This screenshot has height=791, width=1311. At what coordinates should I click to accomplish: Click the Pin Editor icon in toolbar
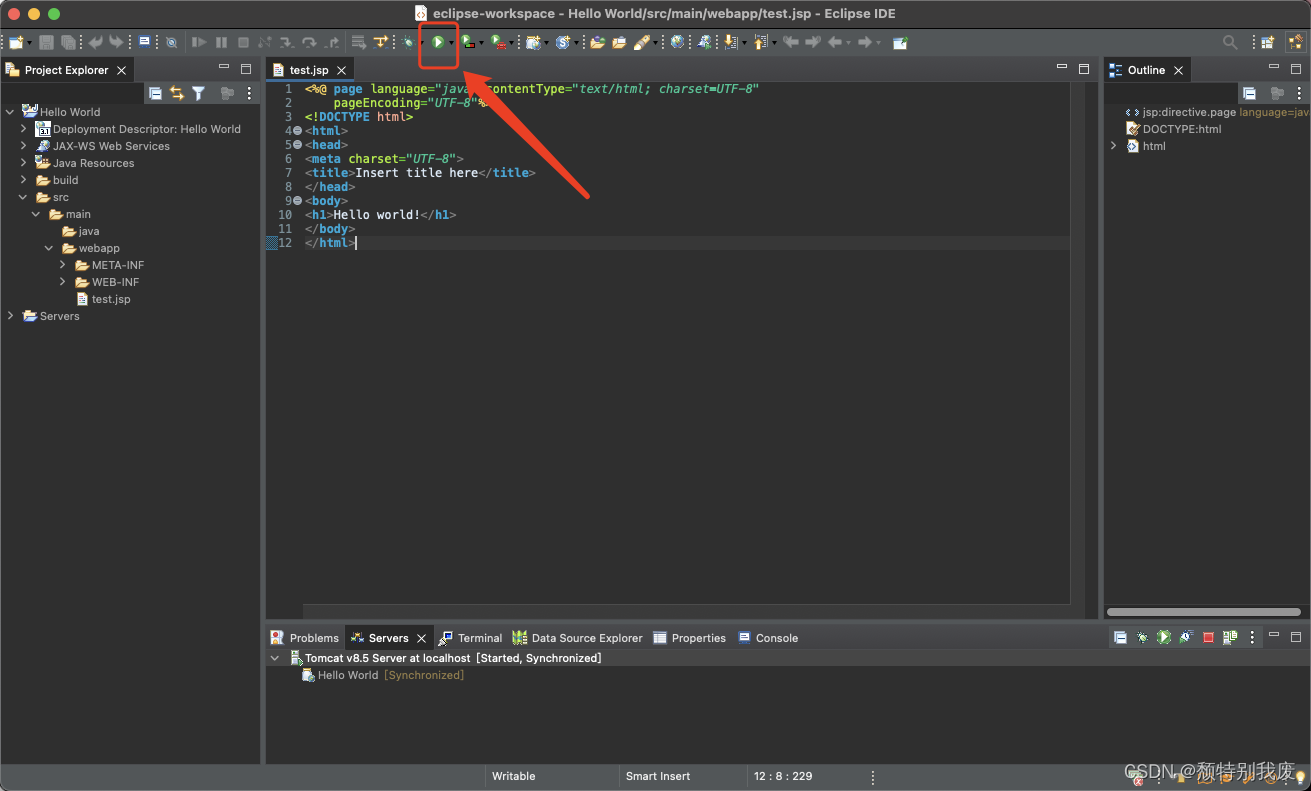(900, 42)
